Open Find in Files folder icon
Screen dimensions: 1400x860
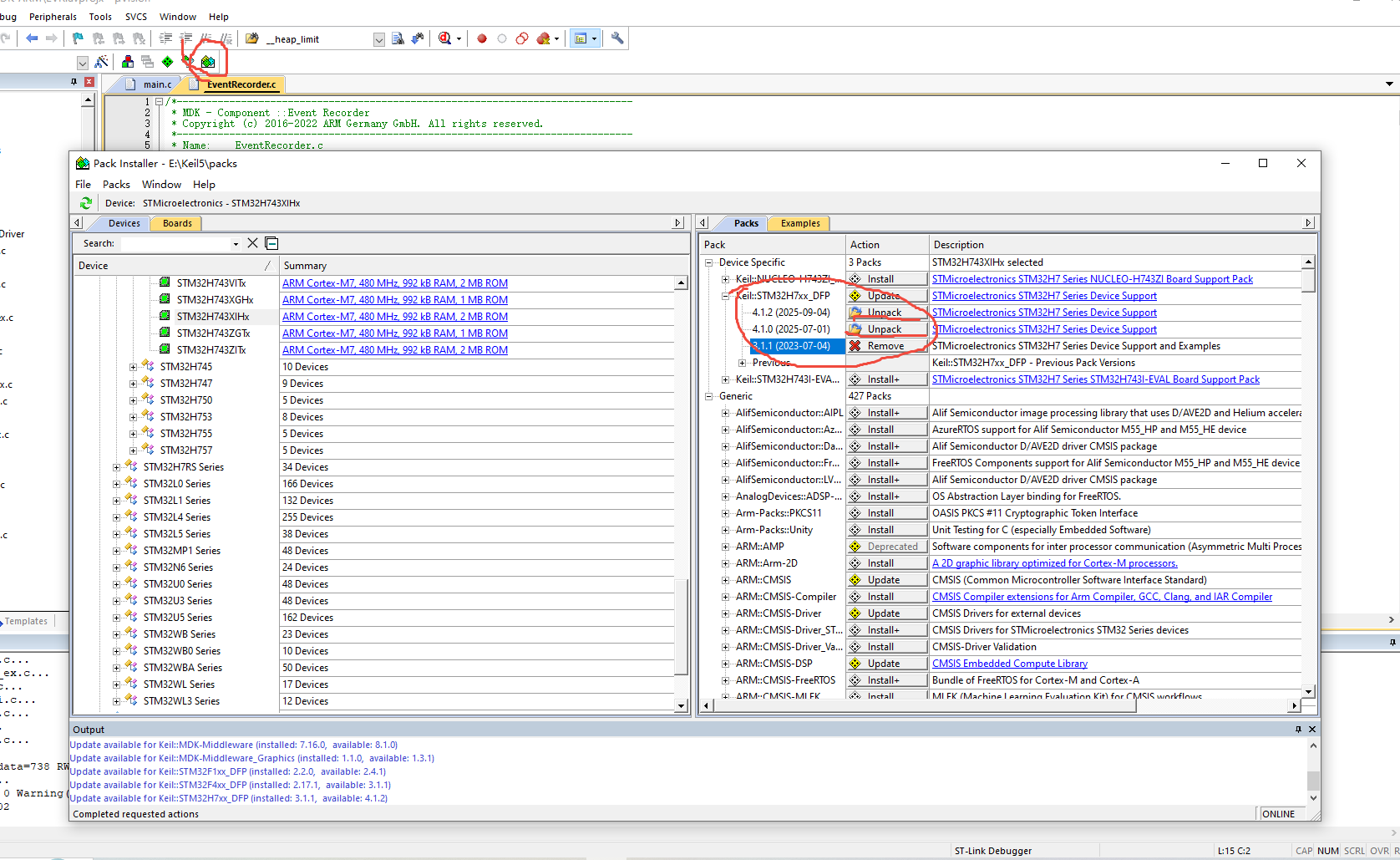point(251,38)
